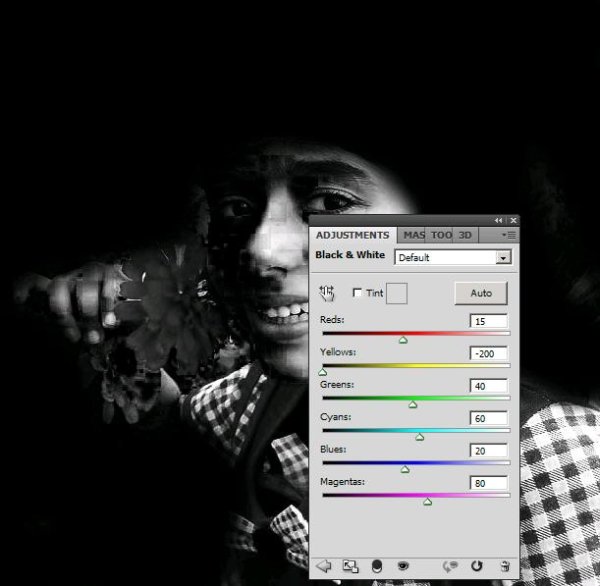Switch panel to expanded view icon
Image resolution: width=600 pixels, height=586 pixels.
(350, 566)
